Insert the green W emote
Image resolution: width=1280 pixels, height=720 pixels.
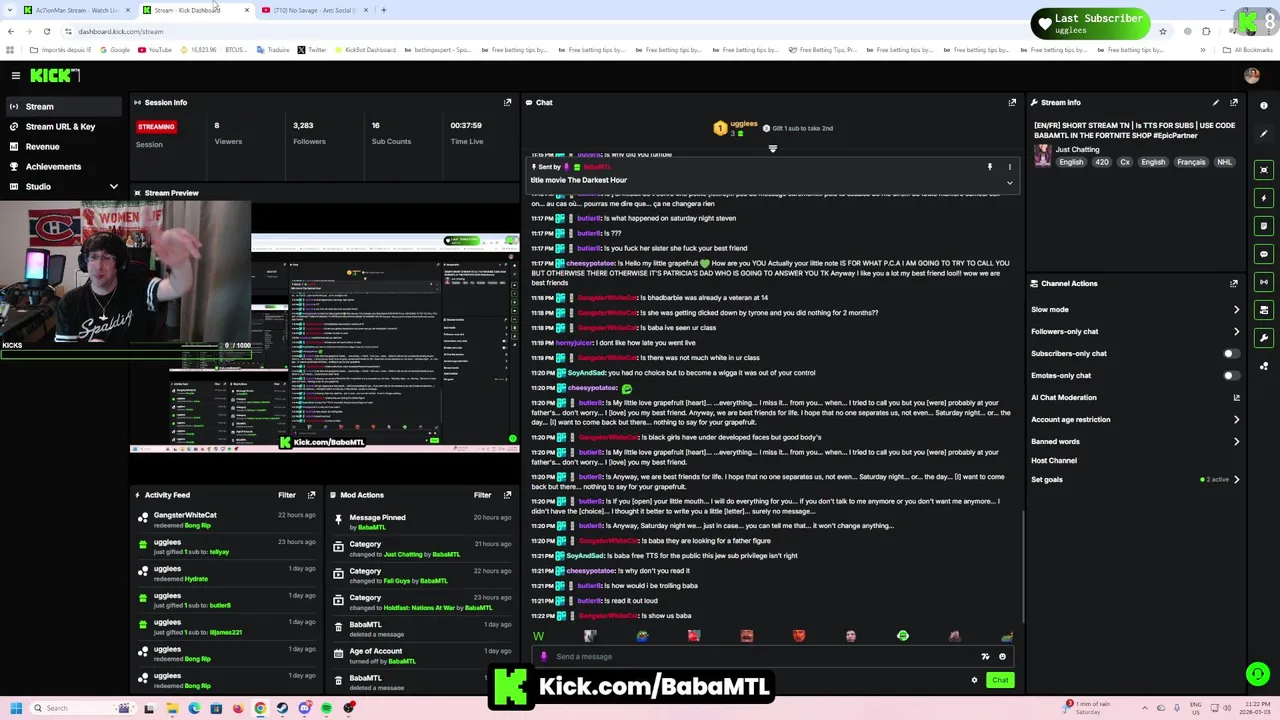tap(538, 636)
